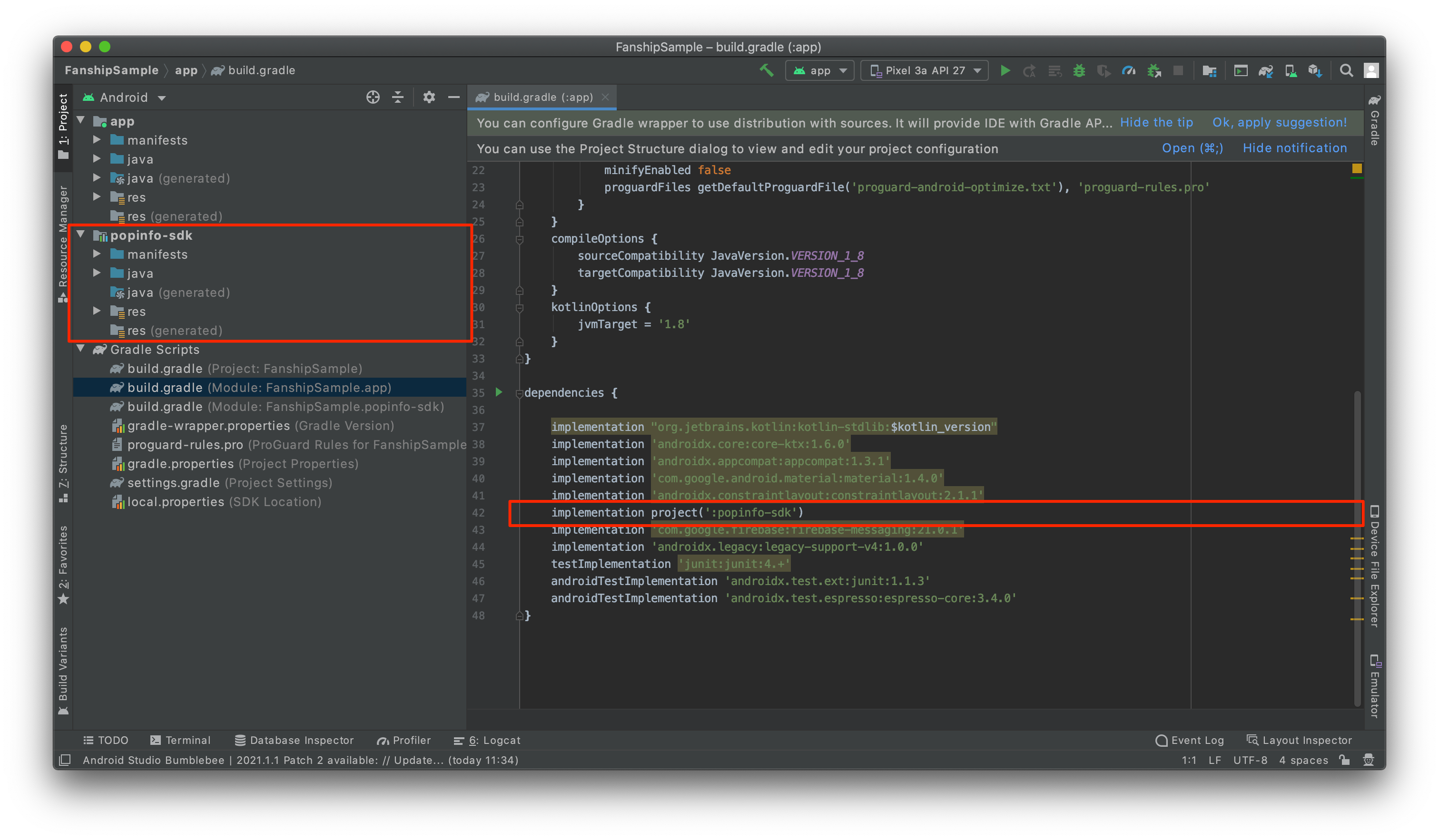
Task: Open project view settings gear
Action: click(x=429, y=98)
